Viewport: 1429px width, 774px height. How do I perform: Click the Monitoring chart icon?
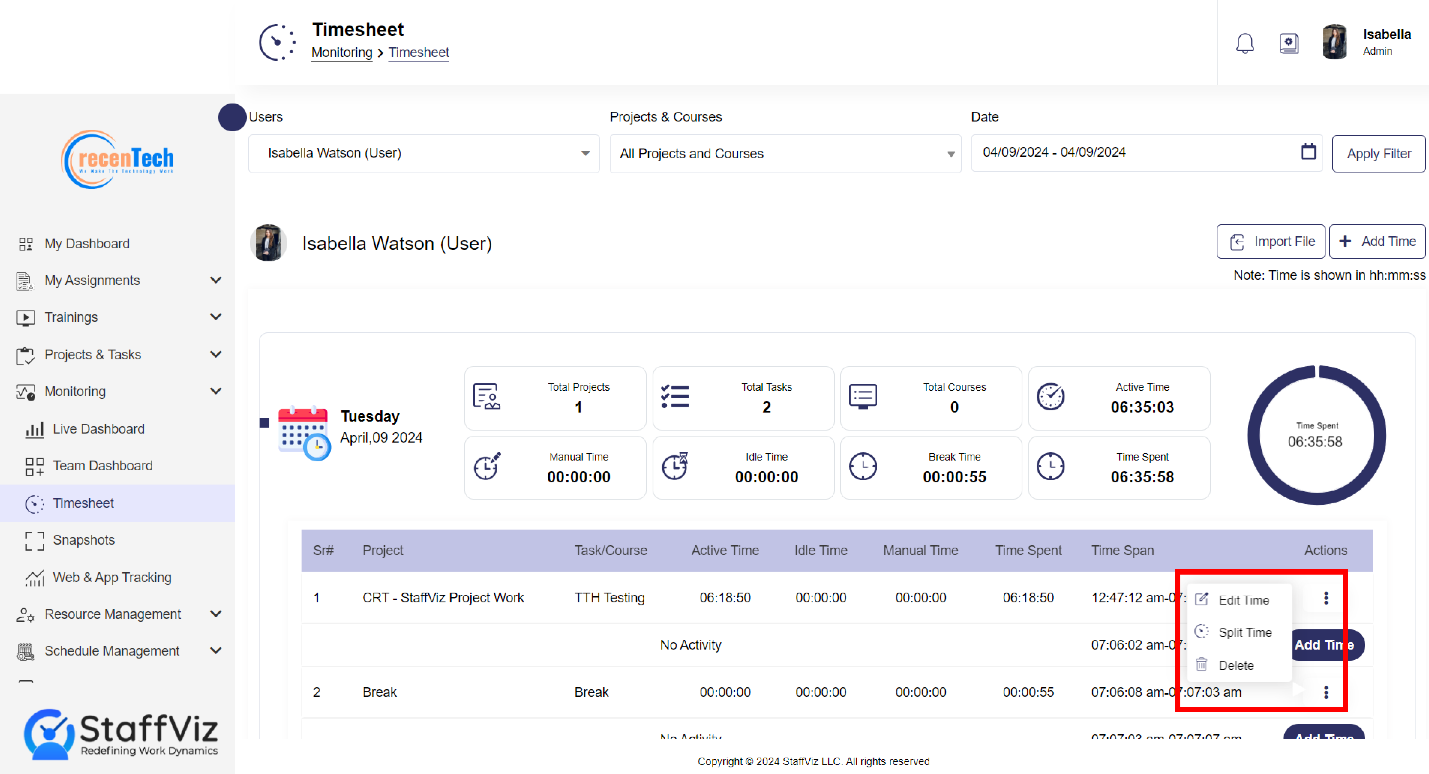pyautogui.click(x=26, y=392)
